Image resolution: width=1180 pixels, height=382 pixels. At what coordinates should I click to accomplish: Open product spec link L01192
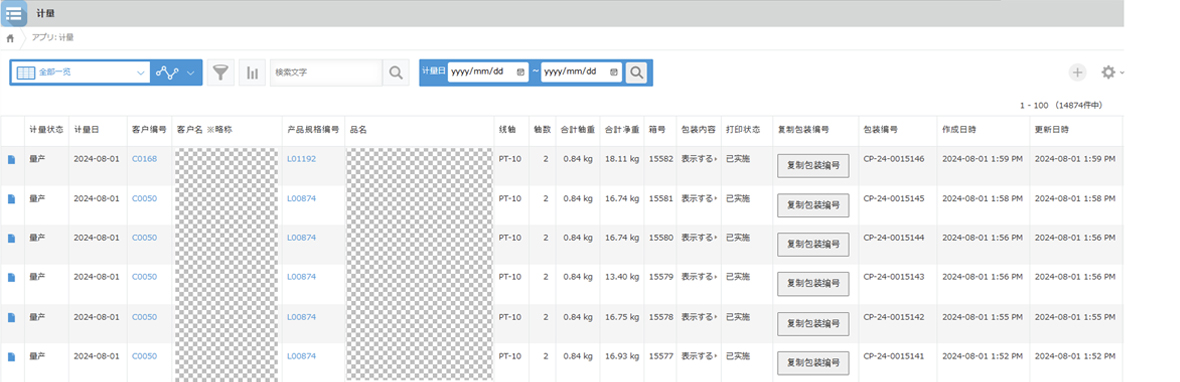pos(301,159)
